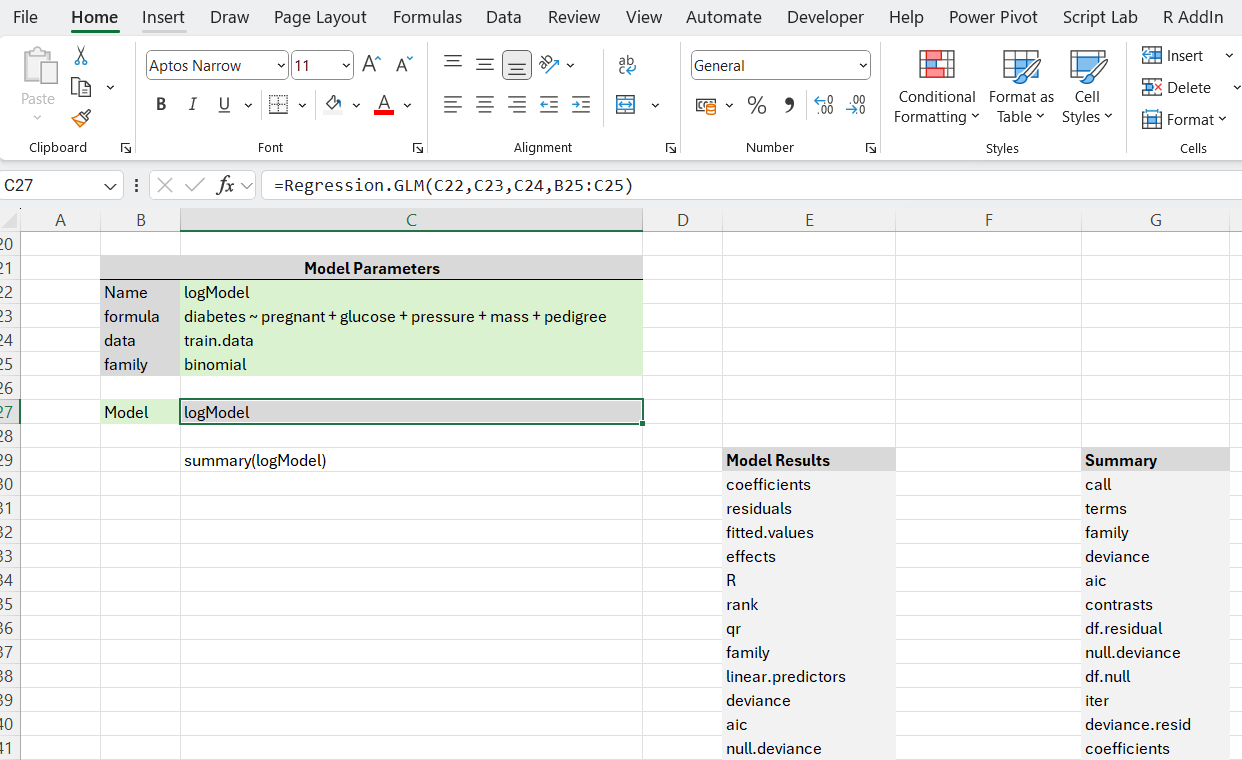The width and height of the screenshot is (1242, 760).
Task: Increase font size with larger A
Action: click(371, 65)
